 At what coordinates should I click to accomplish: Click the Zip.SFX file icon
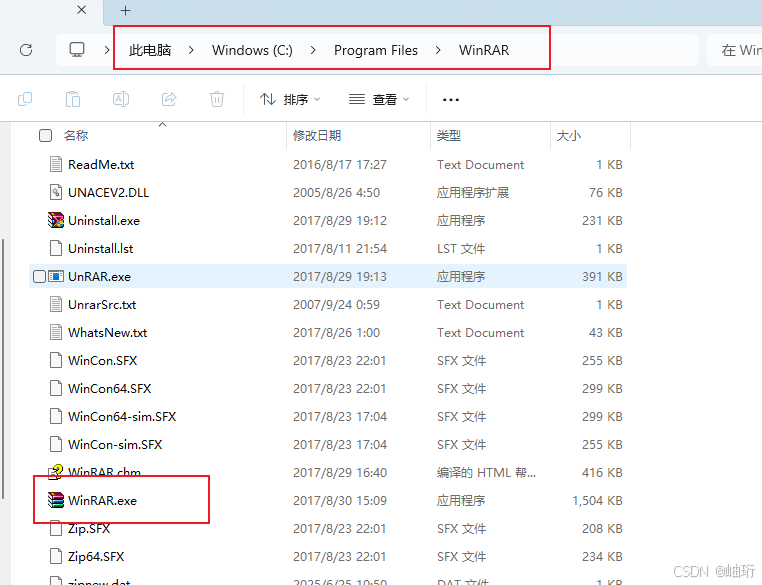56,528
